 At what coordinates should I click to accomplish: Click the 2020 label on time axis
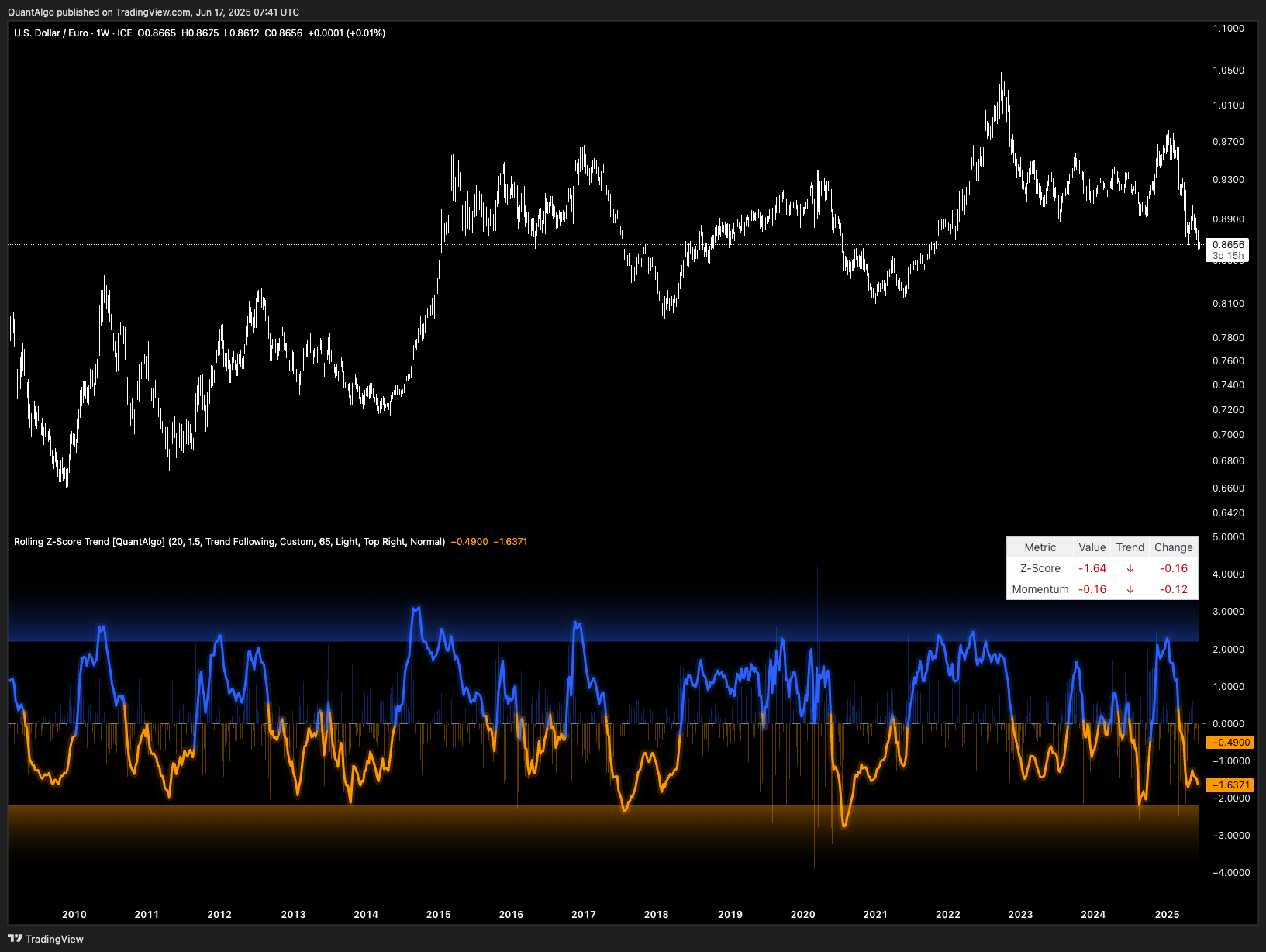coord(803,915)
